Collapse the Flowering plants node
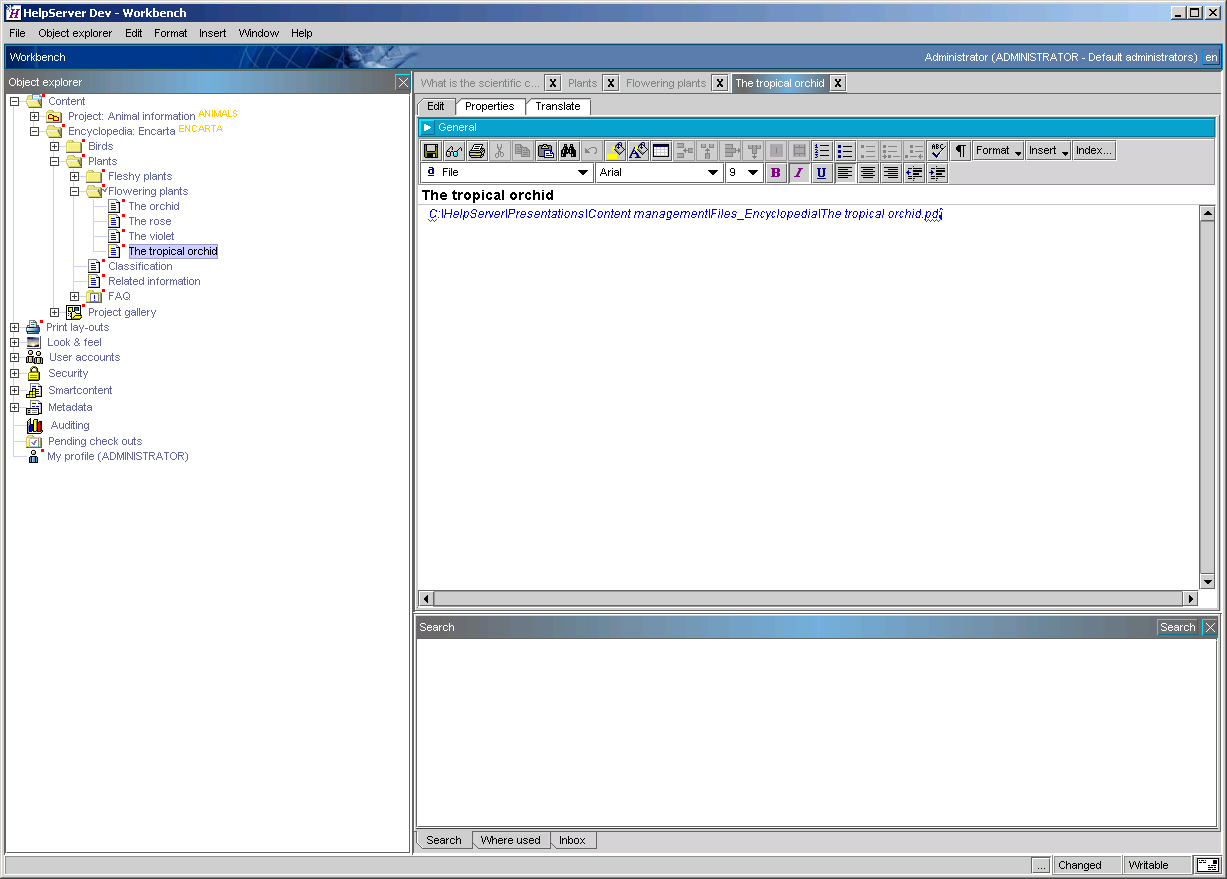Viewport: 1227px width, 879px height. (75, 191)
